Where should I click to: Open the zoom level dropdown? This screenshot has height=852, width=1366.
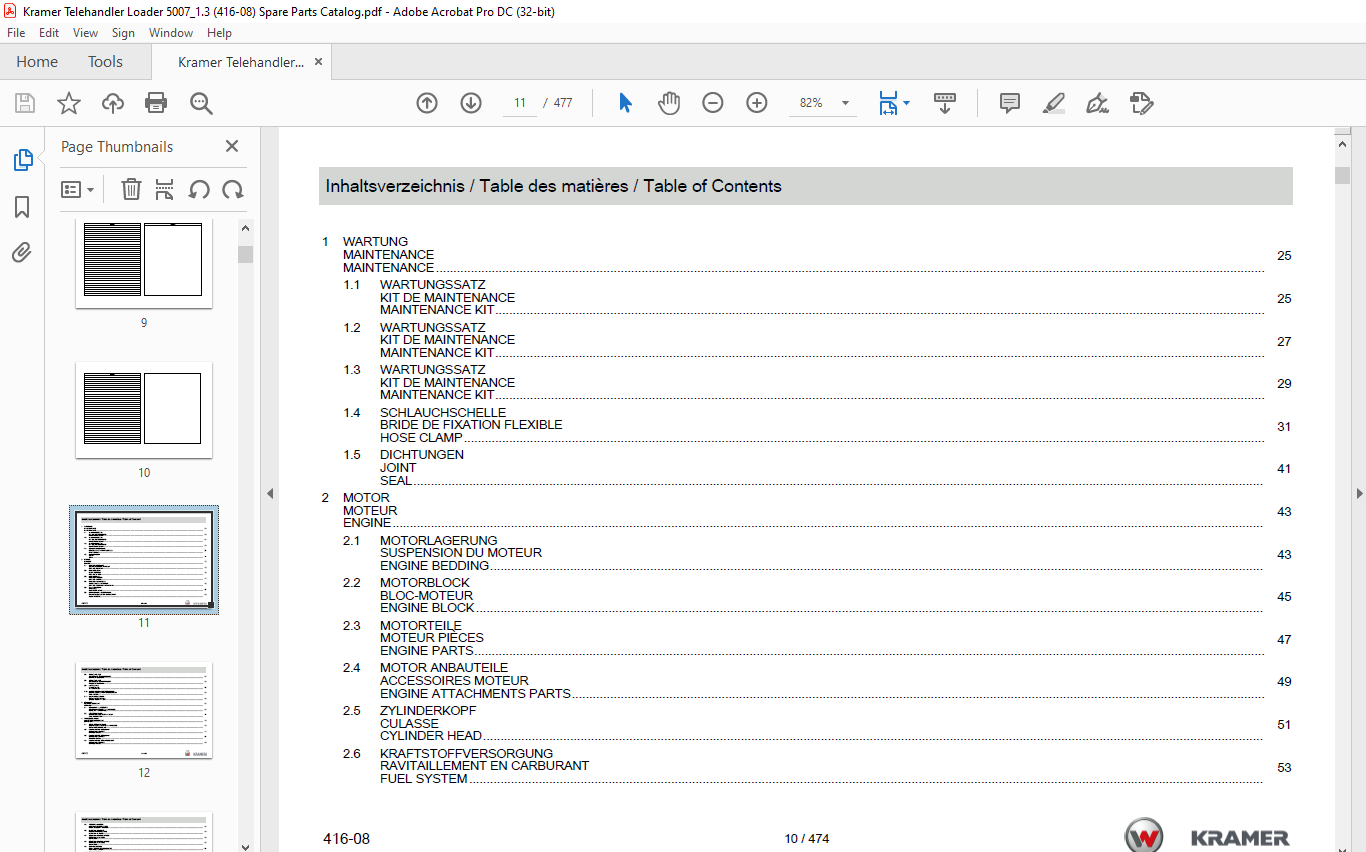click(845, 103)
